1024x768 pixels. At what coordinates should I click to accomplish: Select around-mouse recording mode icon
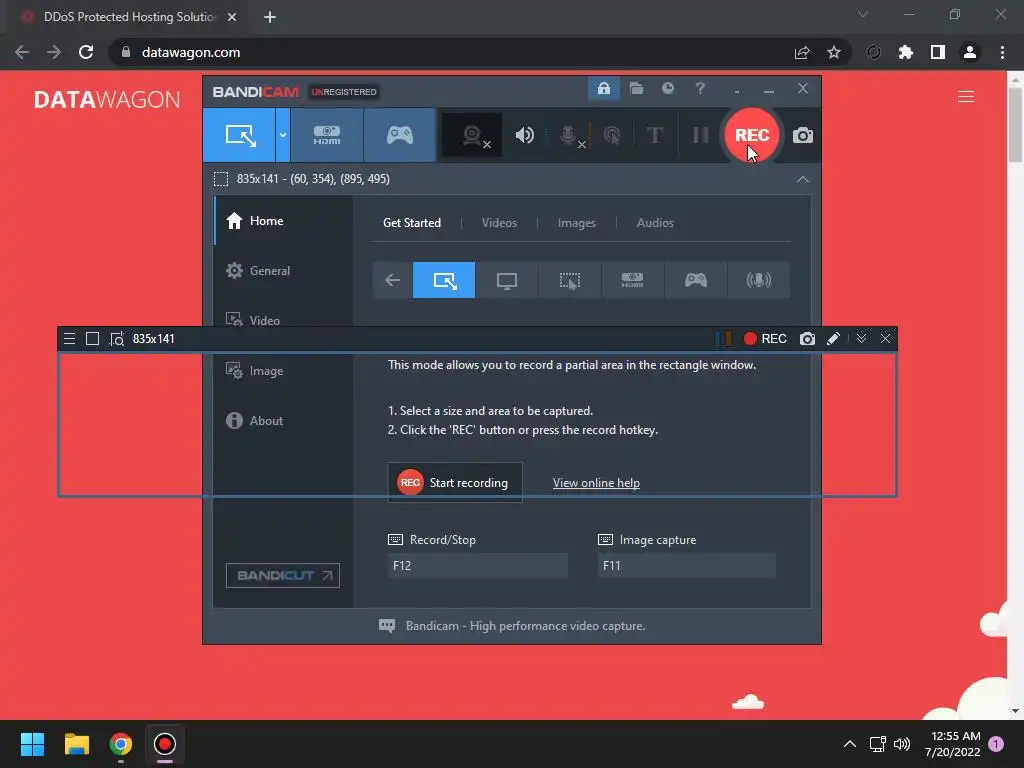click(x=569, y=280)
